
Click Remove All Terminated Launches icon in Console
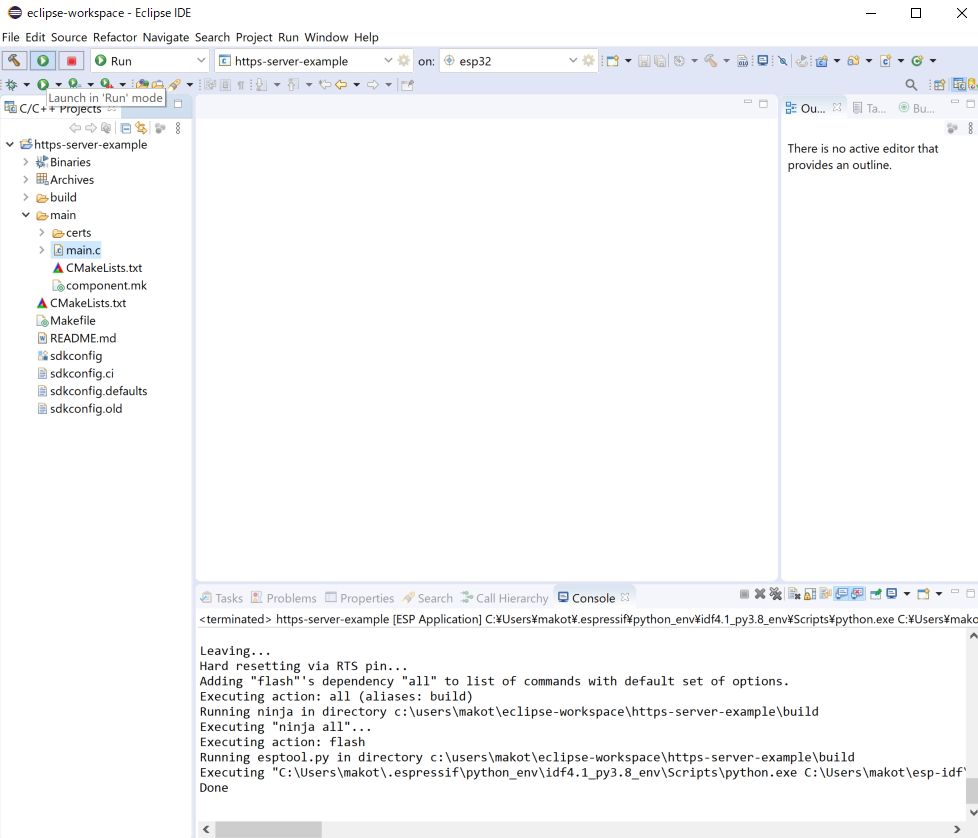775,594
